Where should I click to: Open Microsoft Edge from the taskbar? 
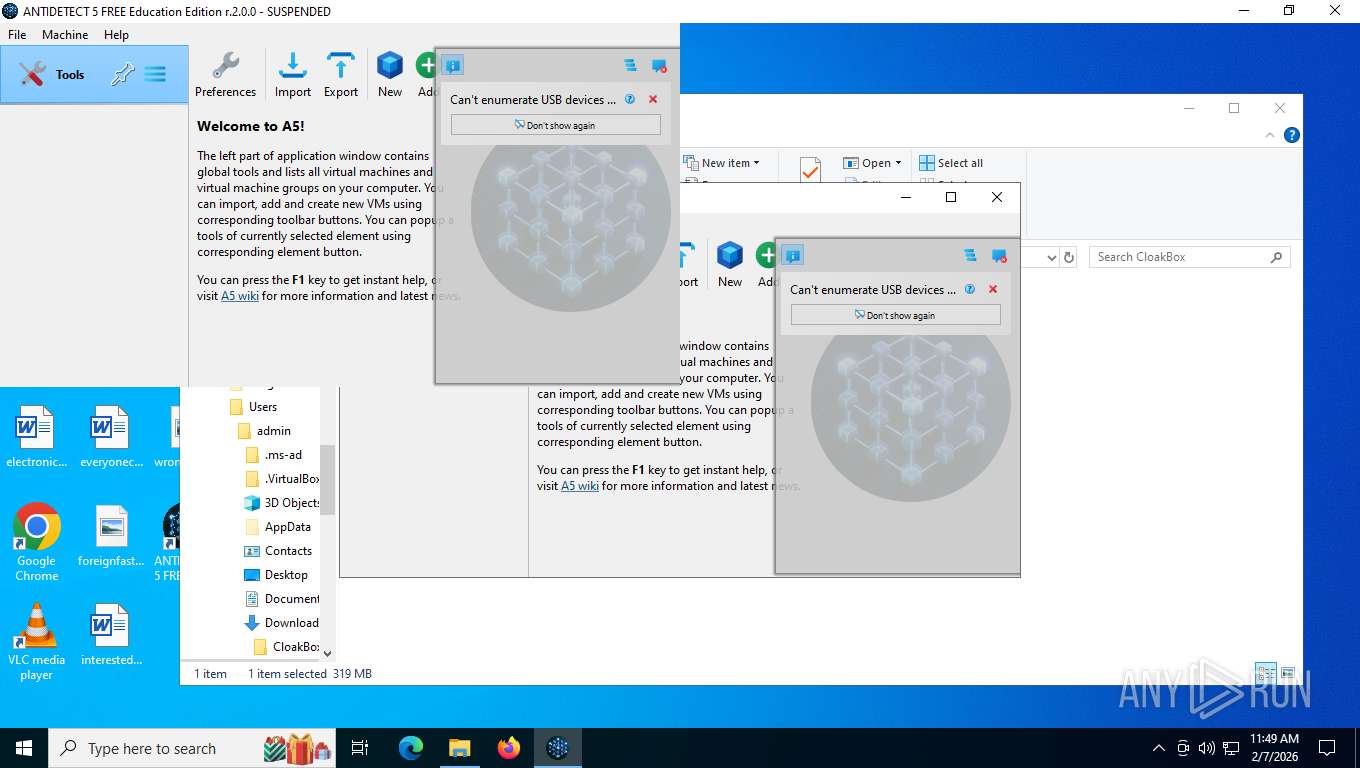click(411, 748)
